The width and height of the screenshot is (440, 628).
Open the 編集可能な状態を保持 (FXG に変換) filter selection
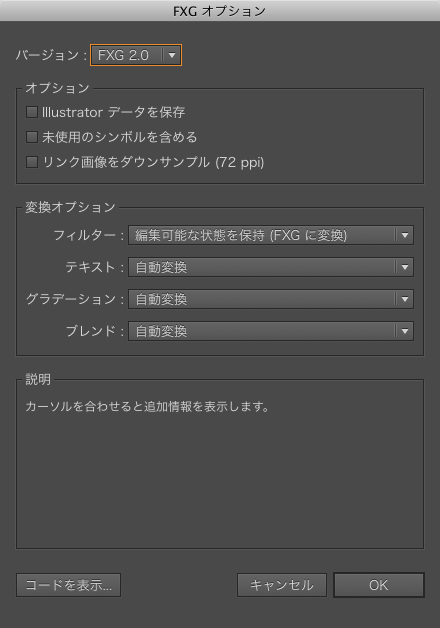point(271,236)
